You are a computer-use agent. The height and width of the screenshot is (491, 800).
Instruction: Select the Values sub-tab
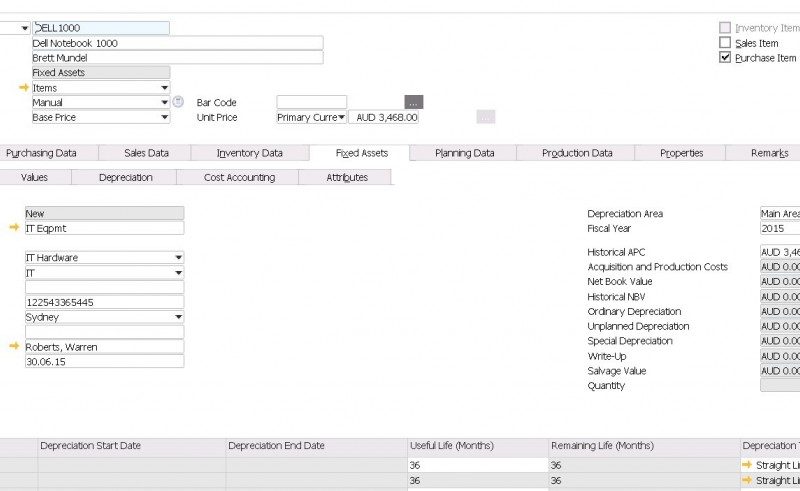[35, 177]
